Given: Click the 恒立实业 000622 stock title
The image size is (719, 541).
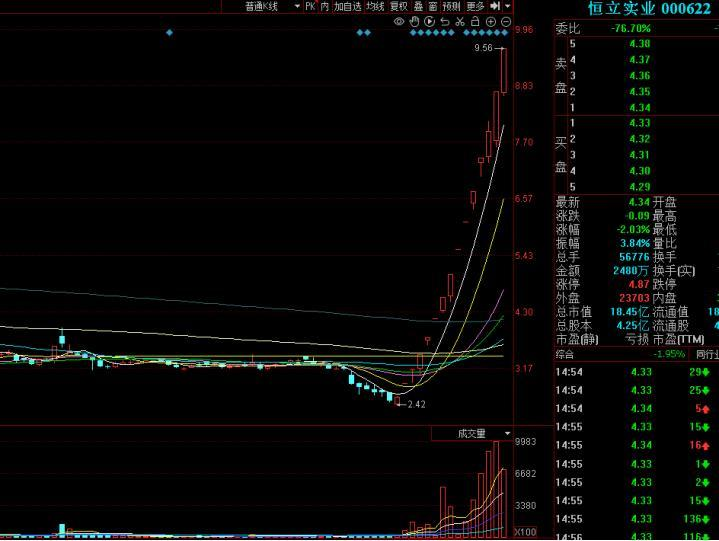Looking at the screenshot, I should pos(649,9).
